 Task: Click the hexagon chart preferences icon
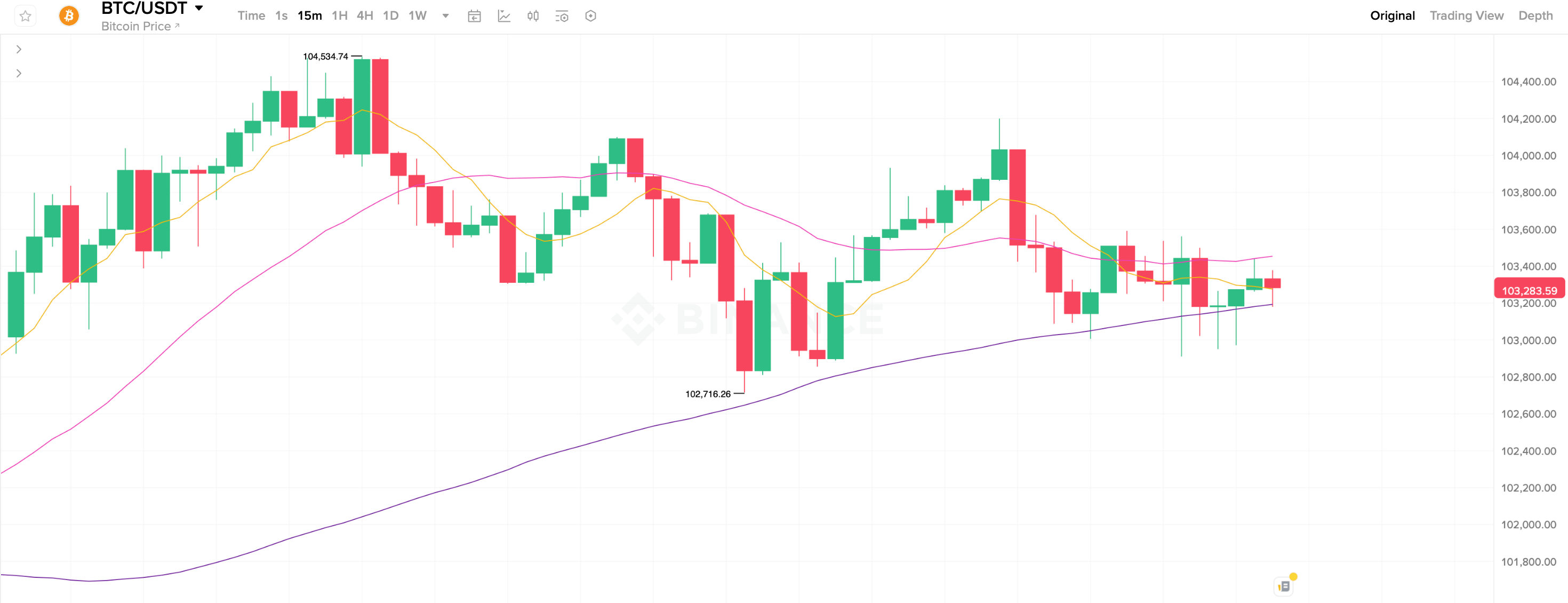[590, 16]
